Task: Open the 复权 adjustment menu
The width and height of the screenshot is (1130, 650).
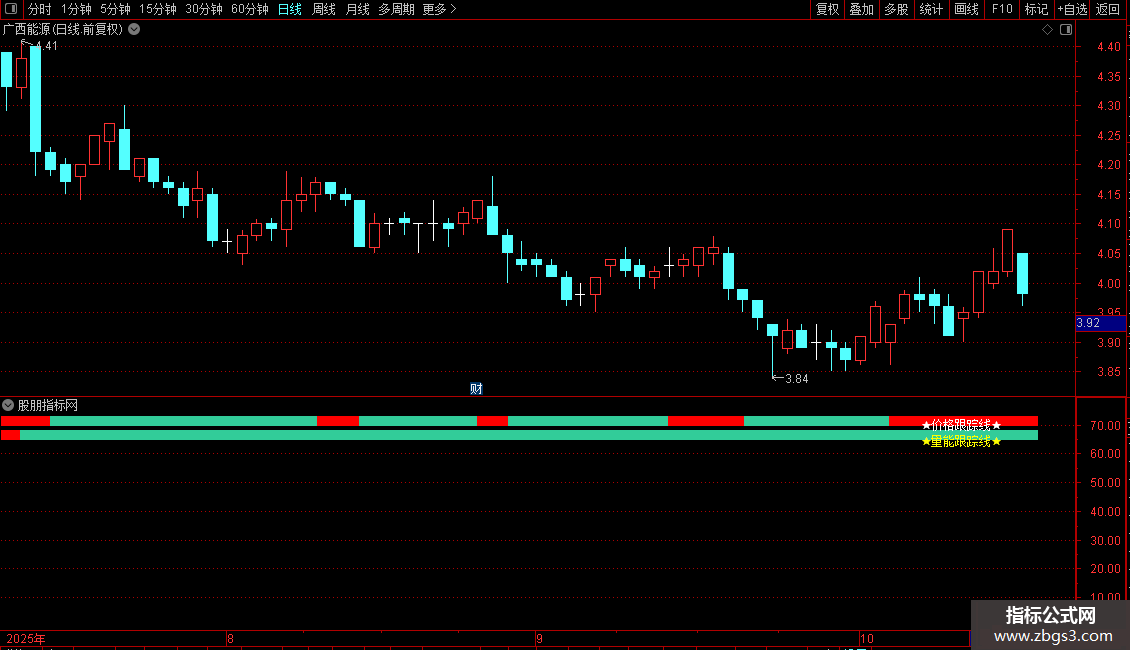Action: pyautogui.click(x=827, y=9)
